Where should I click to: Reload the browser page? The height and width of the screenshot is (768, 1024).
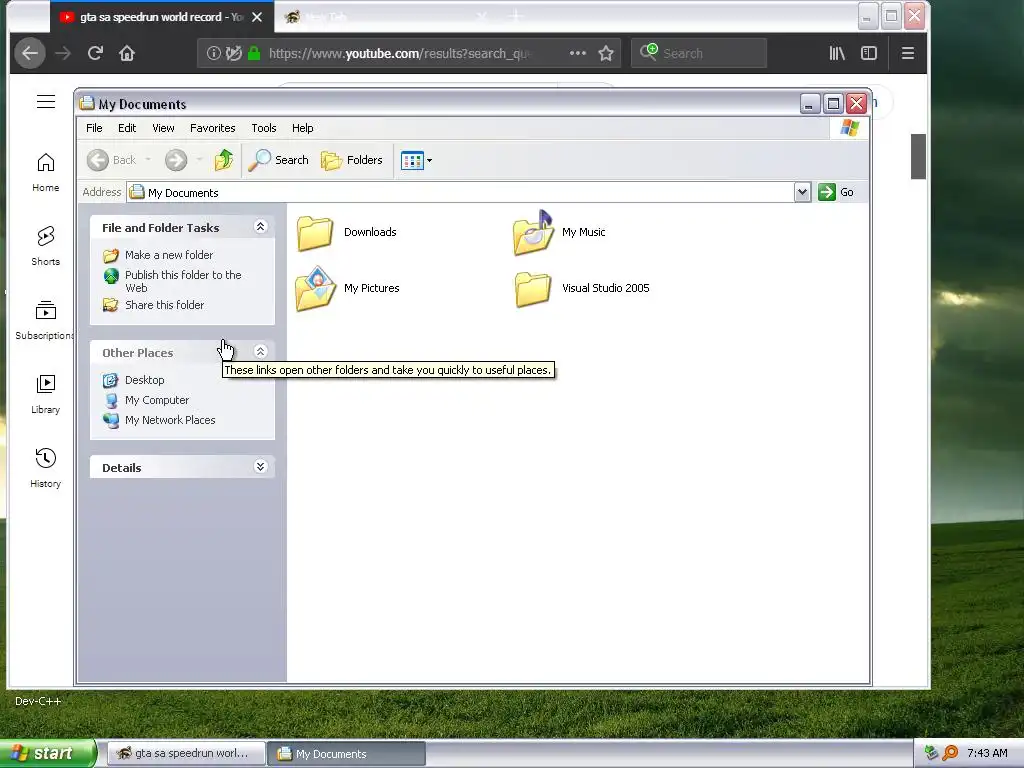tap(95, 53)
